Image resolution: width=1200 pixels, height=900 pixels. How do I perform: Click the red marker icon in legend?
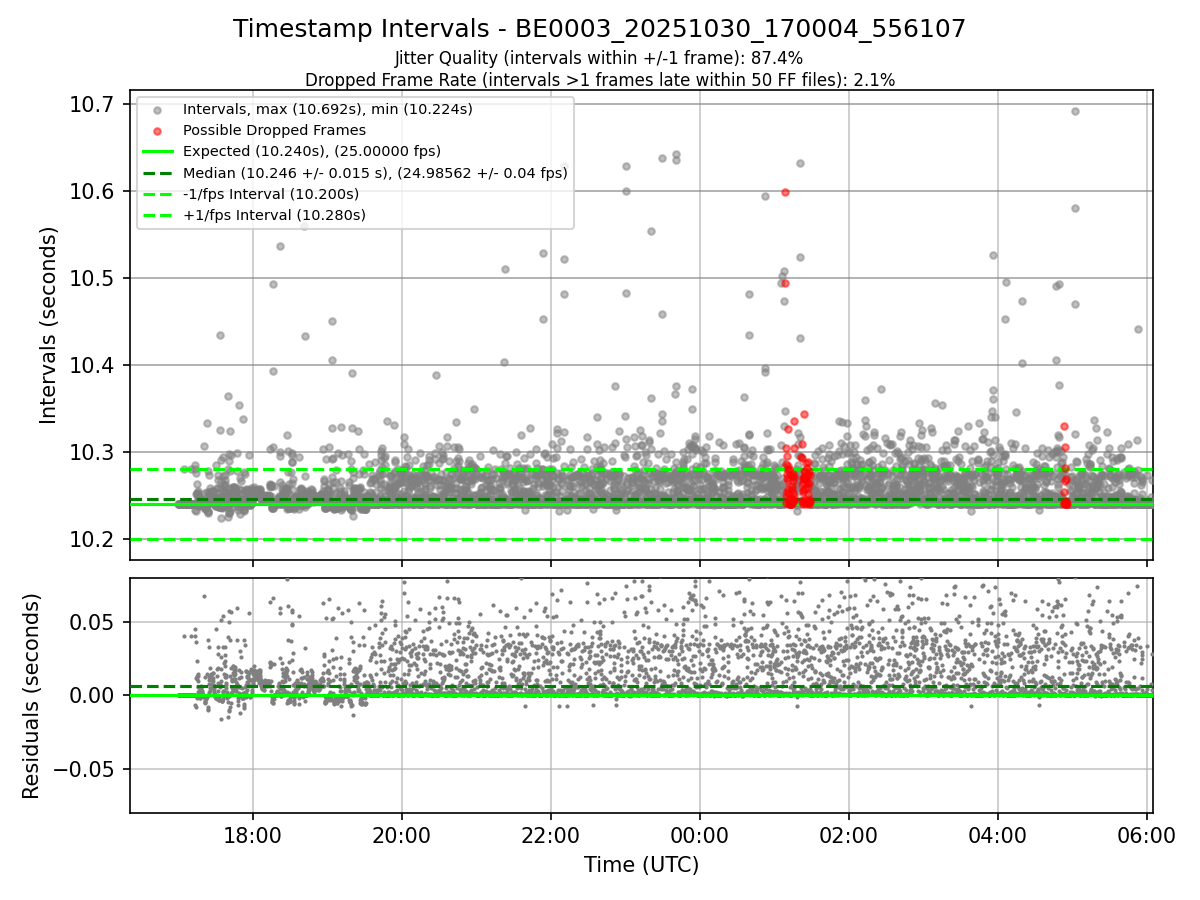(157, 130)
